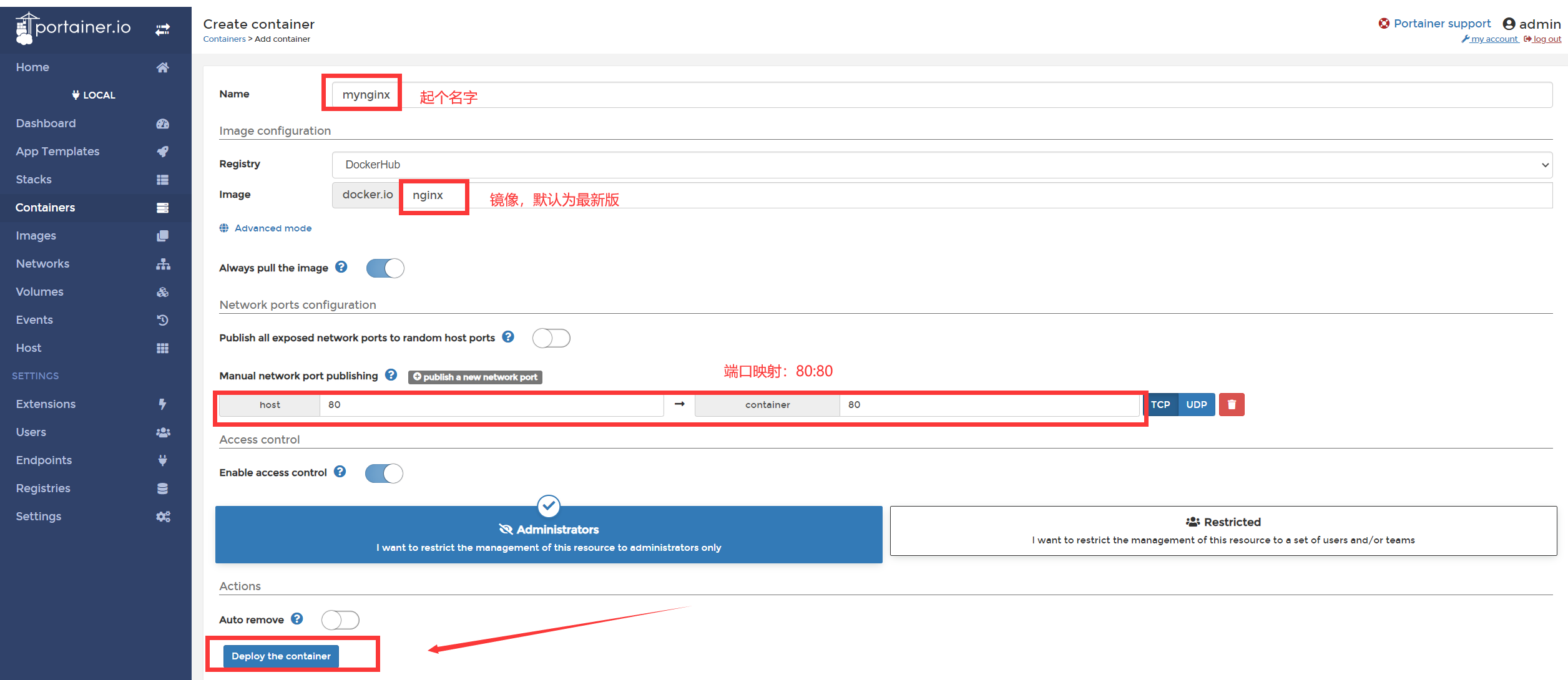Click the App Templates rocket icon
This screenshot has width=1568, height=680.
pyautogui.click(x=162, y=152)
